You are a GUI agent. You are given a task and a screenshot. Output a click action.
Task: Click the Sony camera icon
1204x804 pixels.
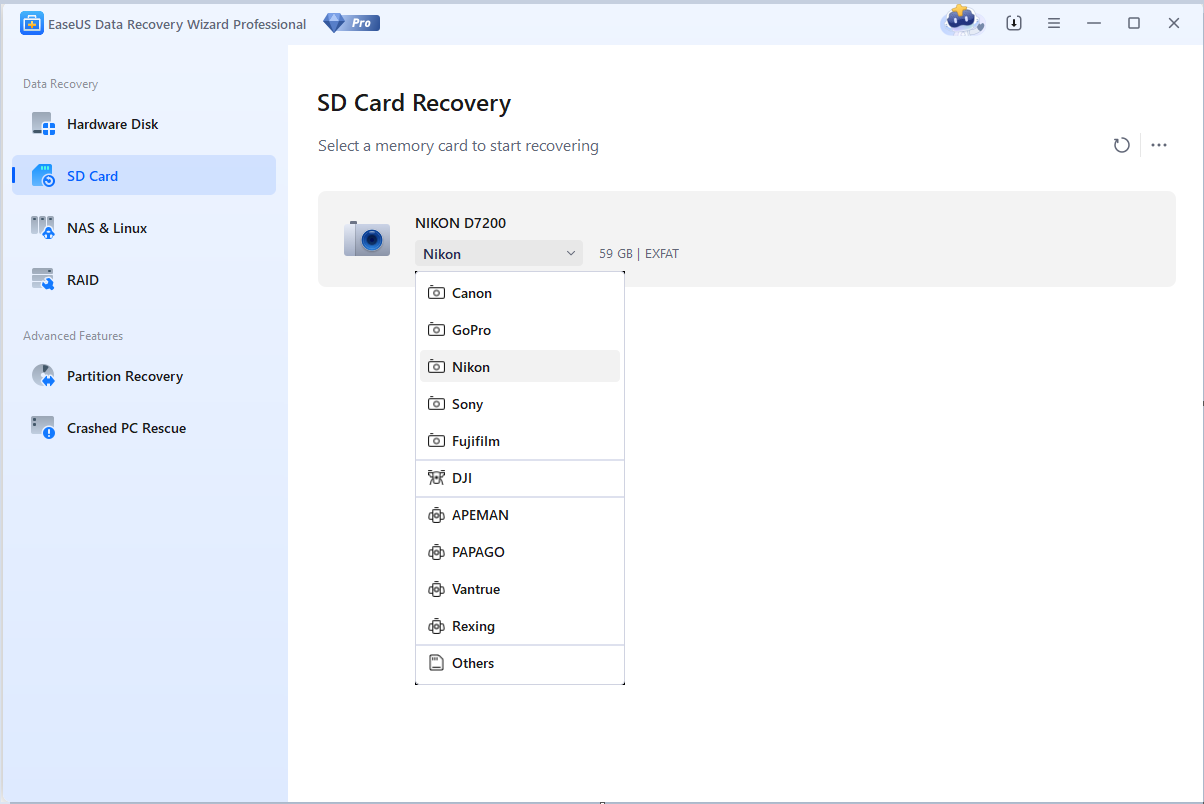(x=436, y=404)
